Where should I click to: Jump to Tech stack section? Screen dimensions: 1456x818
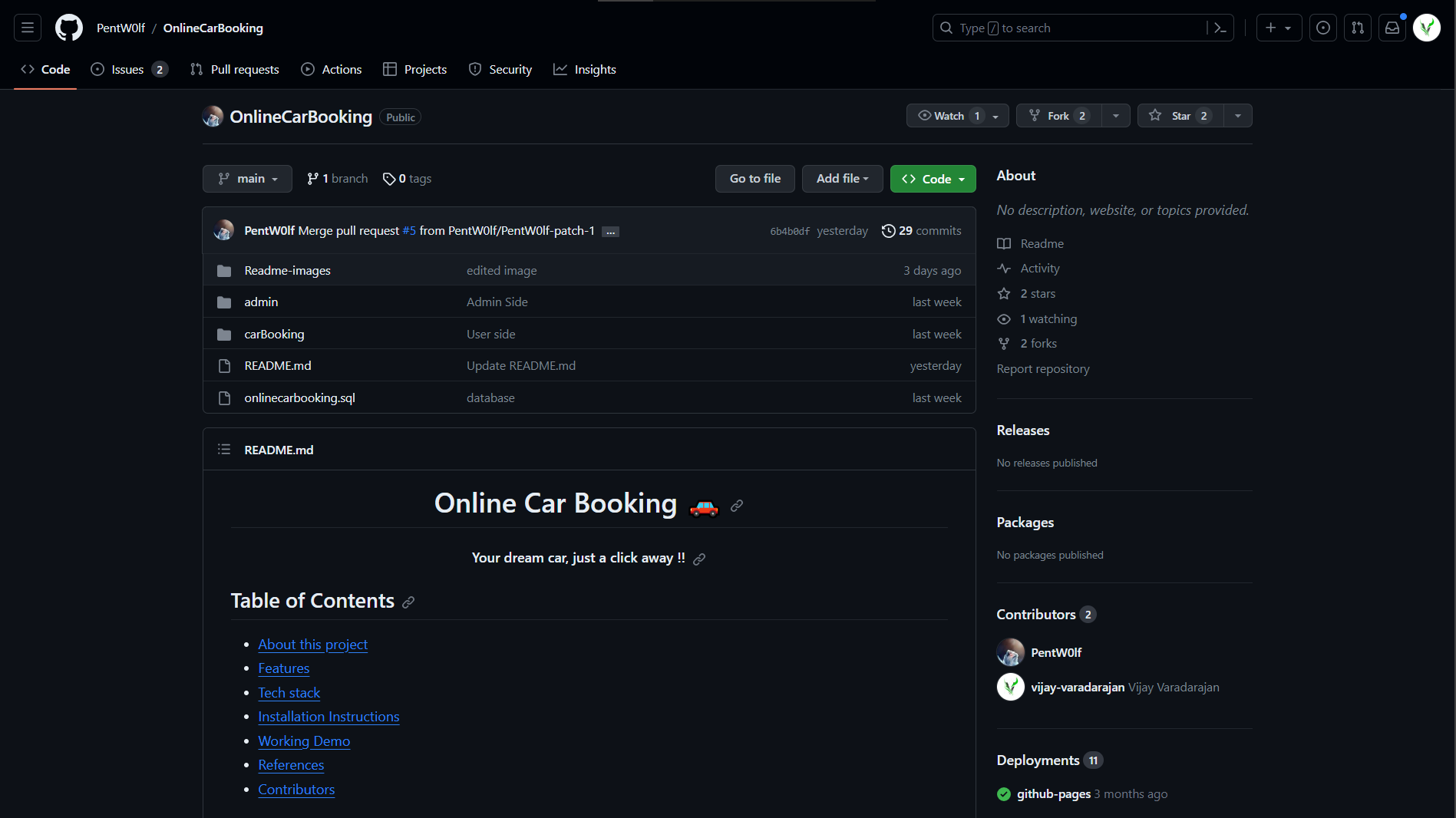tap(289, 693)
